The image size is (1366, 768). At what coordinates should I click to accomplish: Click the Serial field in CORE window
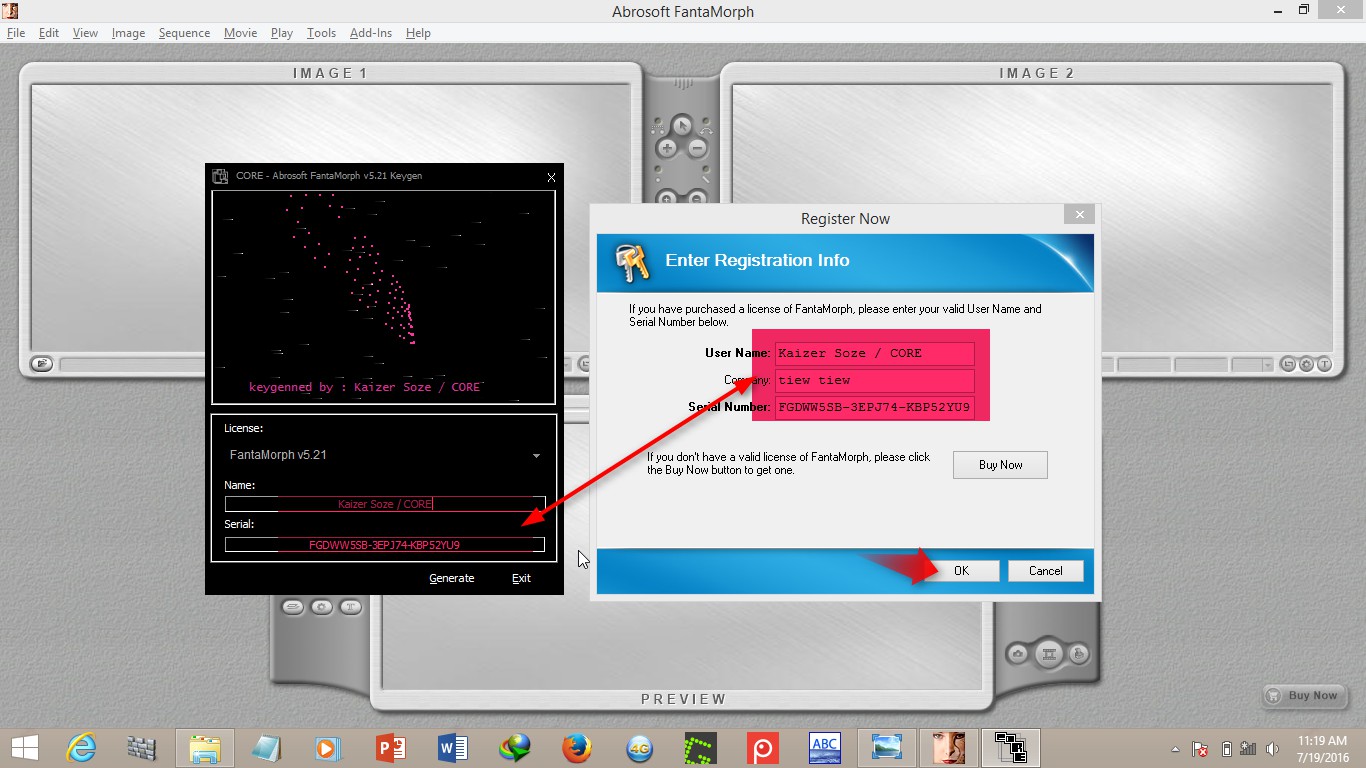point(385,545)
